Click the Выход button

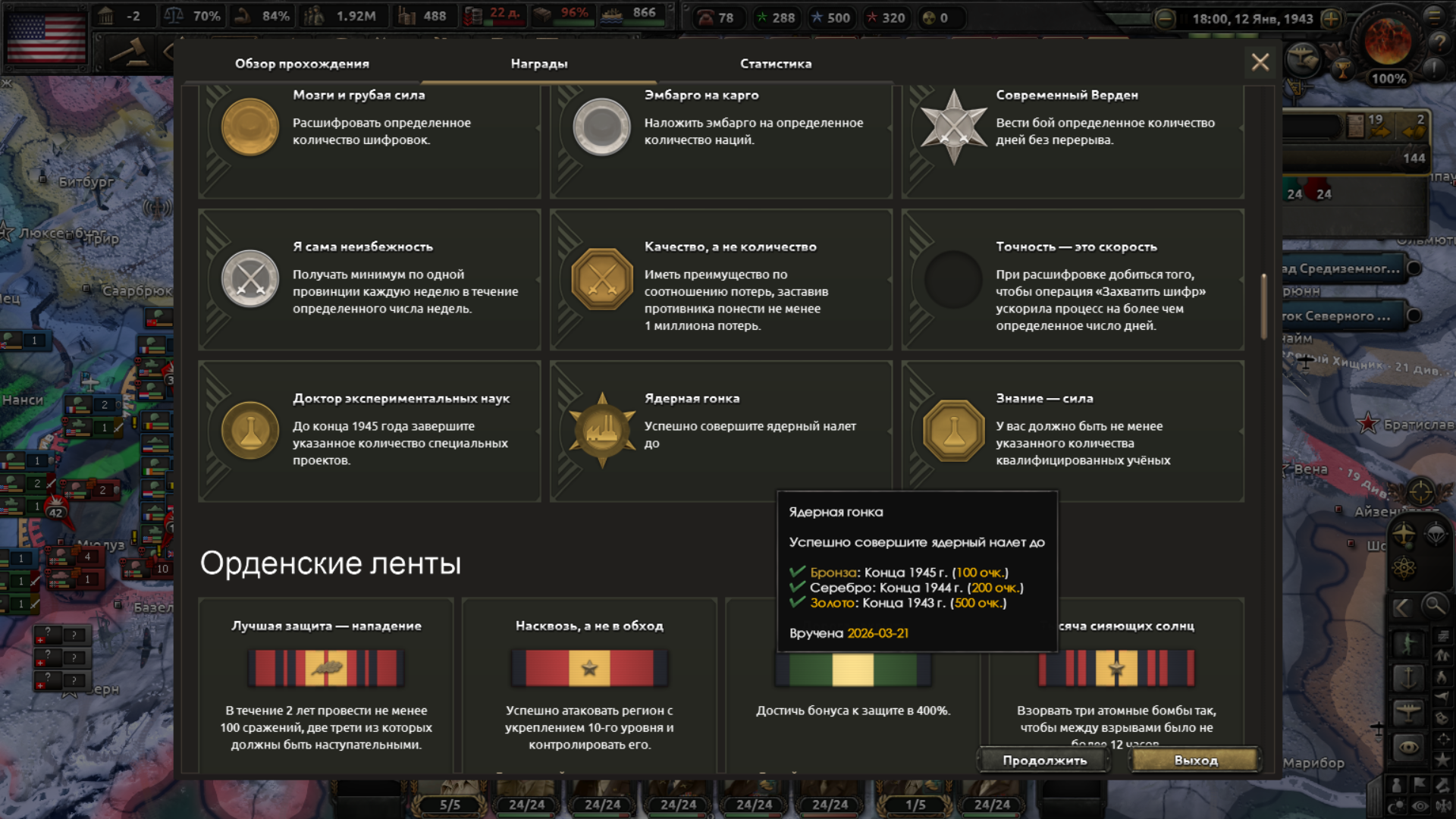tap(1195, 760)
